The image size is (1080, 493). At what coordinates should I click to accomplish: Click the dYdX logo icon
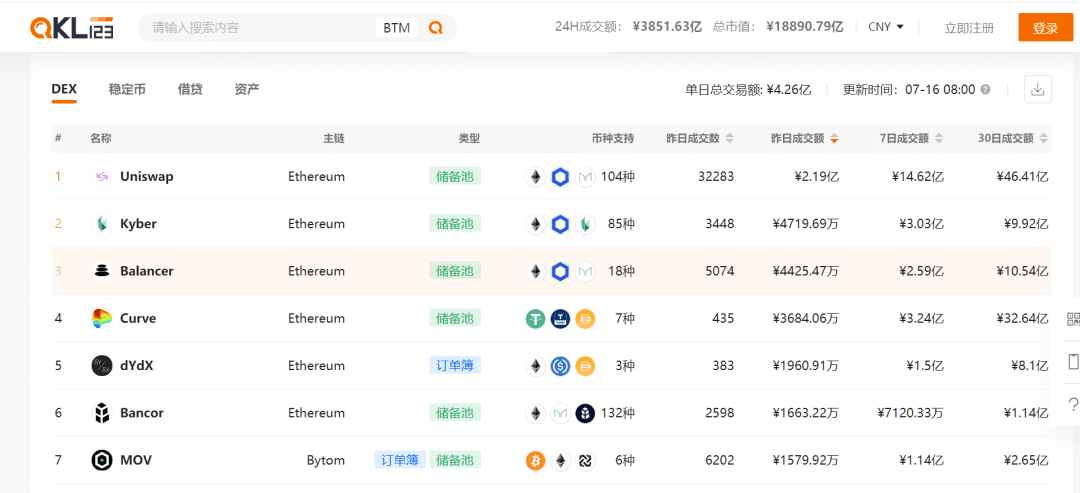point(102,366)
